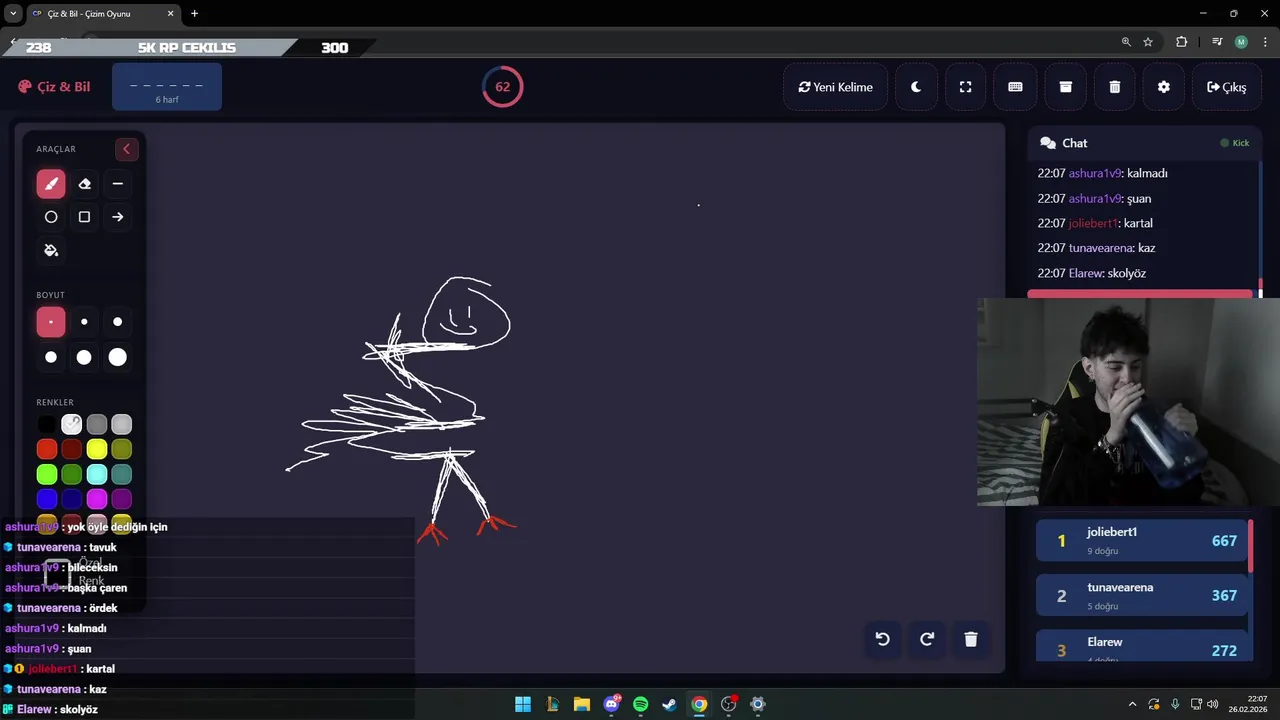
Task: Click the round 62 countdown timer
Action: pyautogui.click(x=502, y=87)
